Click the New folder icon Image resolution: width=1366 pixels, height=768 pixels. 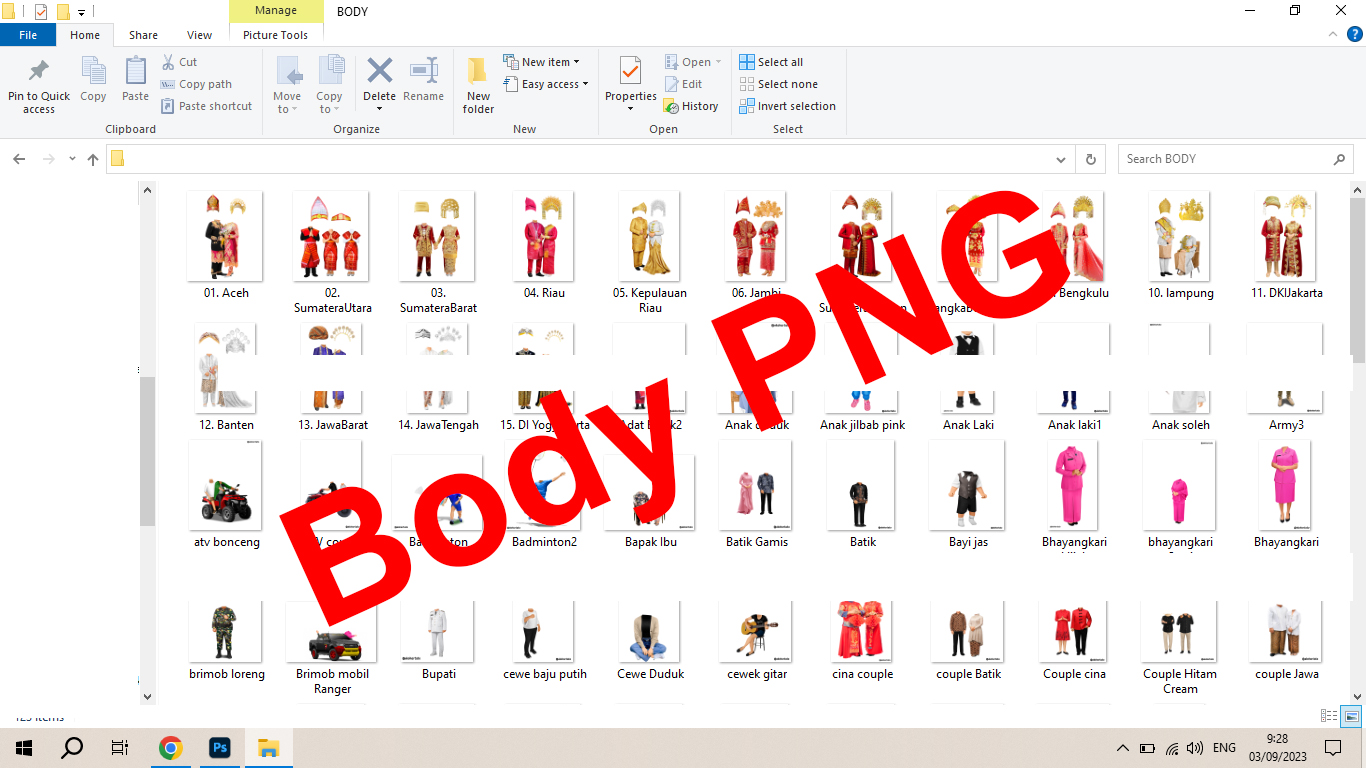[x=478, y=72]
